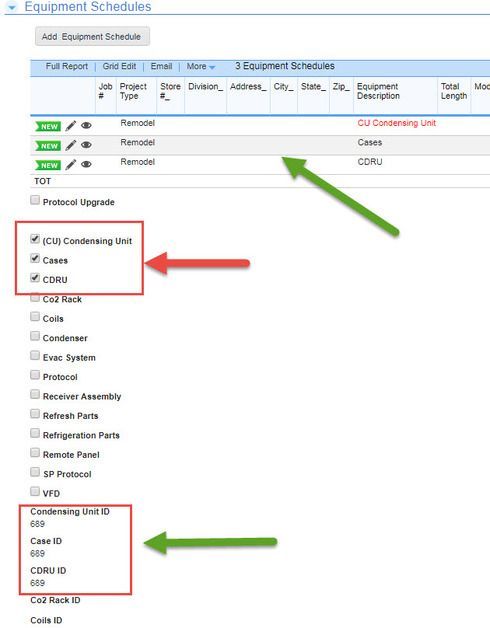Open the red CU Condensing Unit link
The image size is (490, 628).
[396, 123]
